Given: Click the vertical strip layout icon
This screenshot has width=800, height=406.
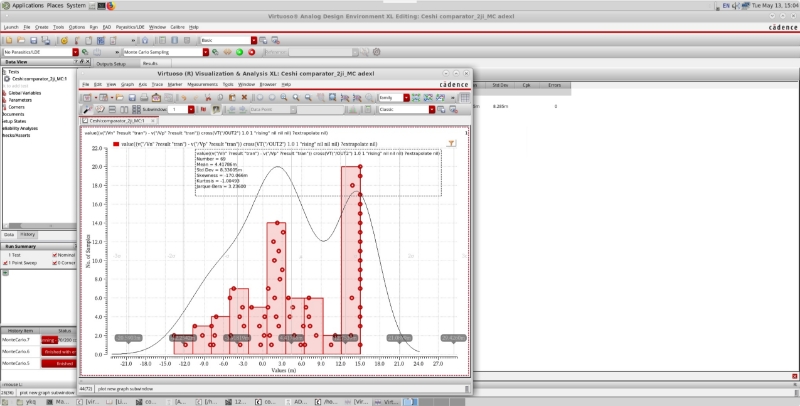Looking at the screenshot, I should click(124, 110).
